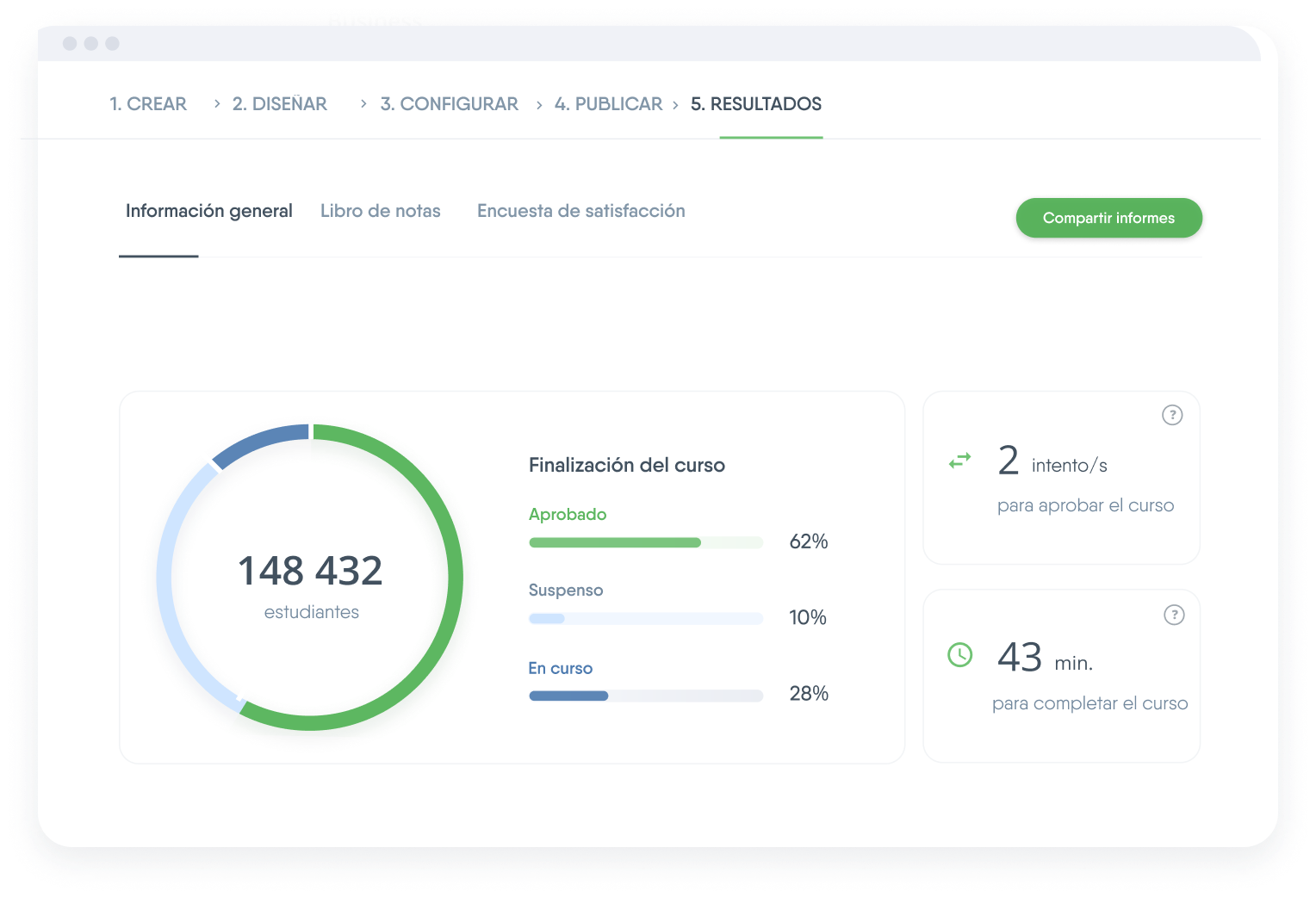1316x897 pixels.
Task: Go to step 3. CONFIGURAR
Action: click(x=450, y=104)
